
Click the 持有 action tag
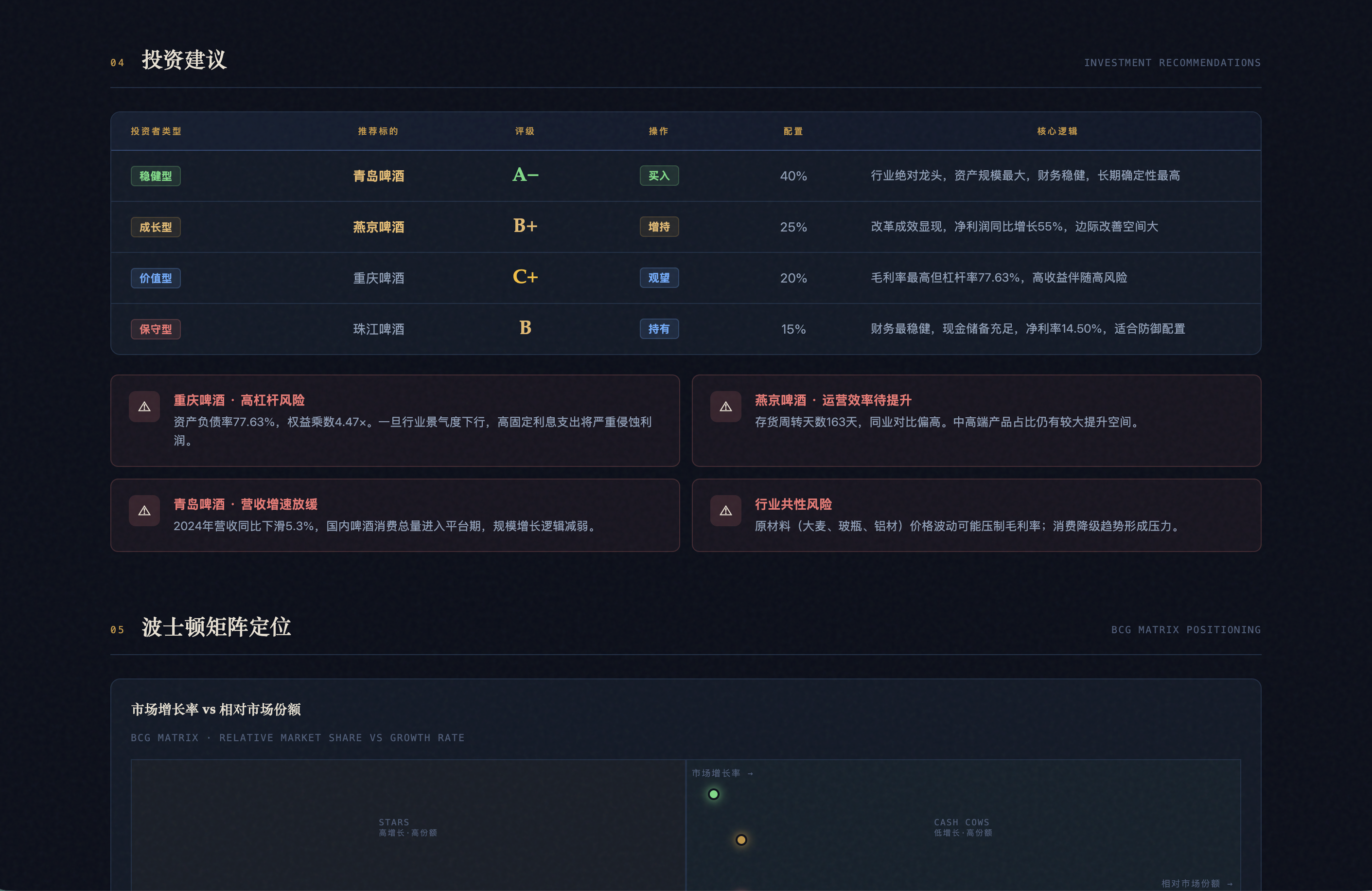pyautogui.click(x=659, y=329)
